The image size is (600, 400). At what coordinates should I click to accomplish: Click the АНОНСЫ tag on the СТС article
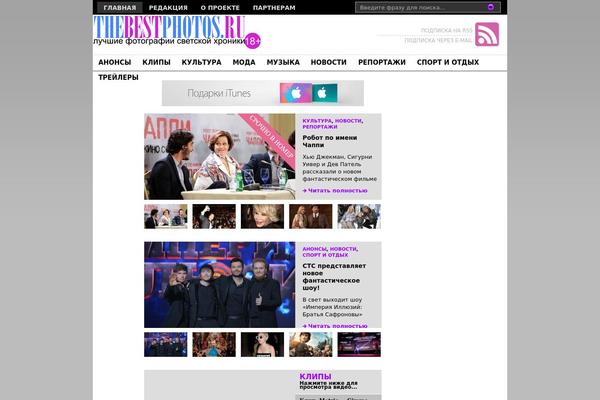[x=315, y=249]
